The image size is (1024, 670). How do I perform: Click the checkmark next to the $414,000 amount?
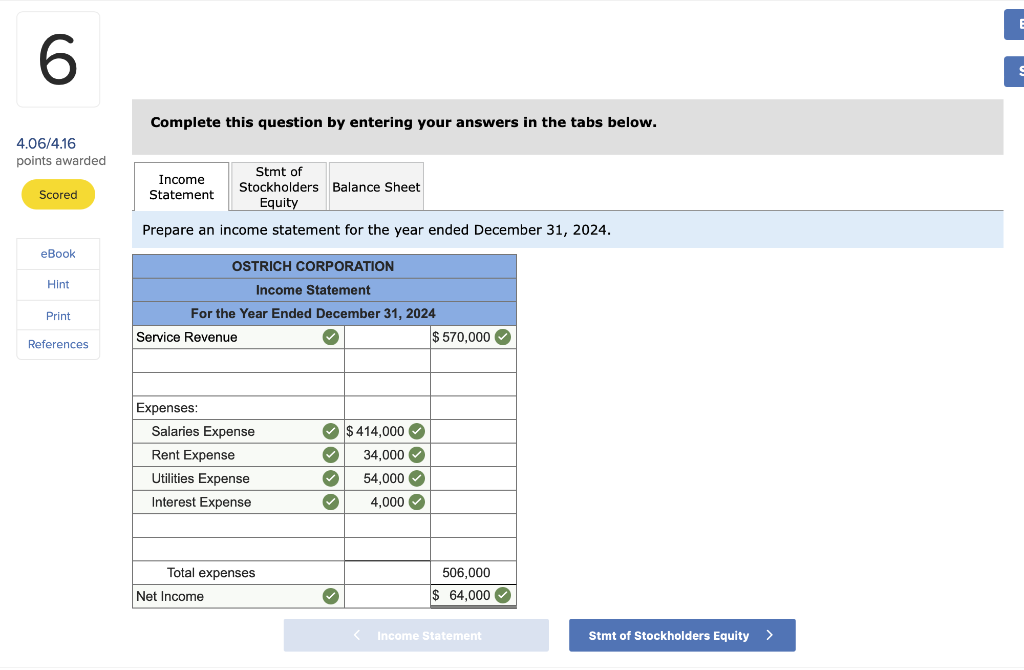pos(416,431)
